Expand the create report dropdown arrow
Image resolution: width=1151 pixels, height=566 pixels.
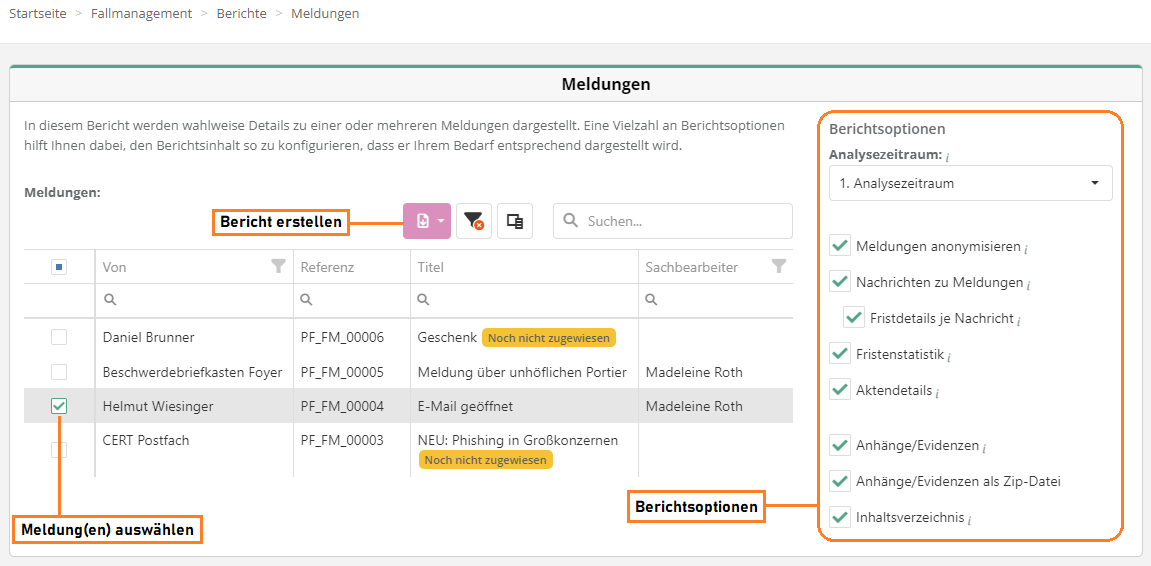pyautogui.click(x=441, y=221)
